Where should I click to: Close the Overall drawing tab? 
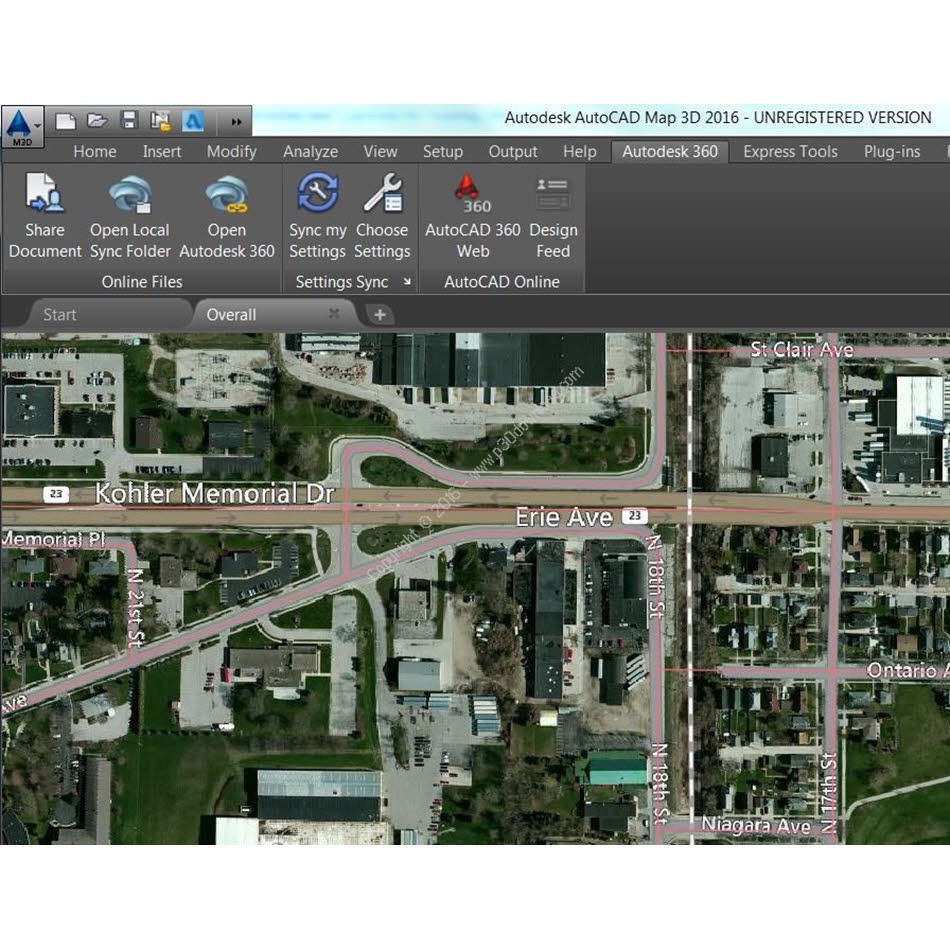[x=334, y=314]
